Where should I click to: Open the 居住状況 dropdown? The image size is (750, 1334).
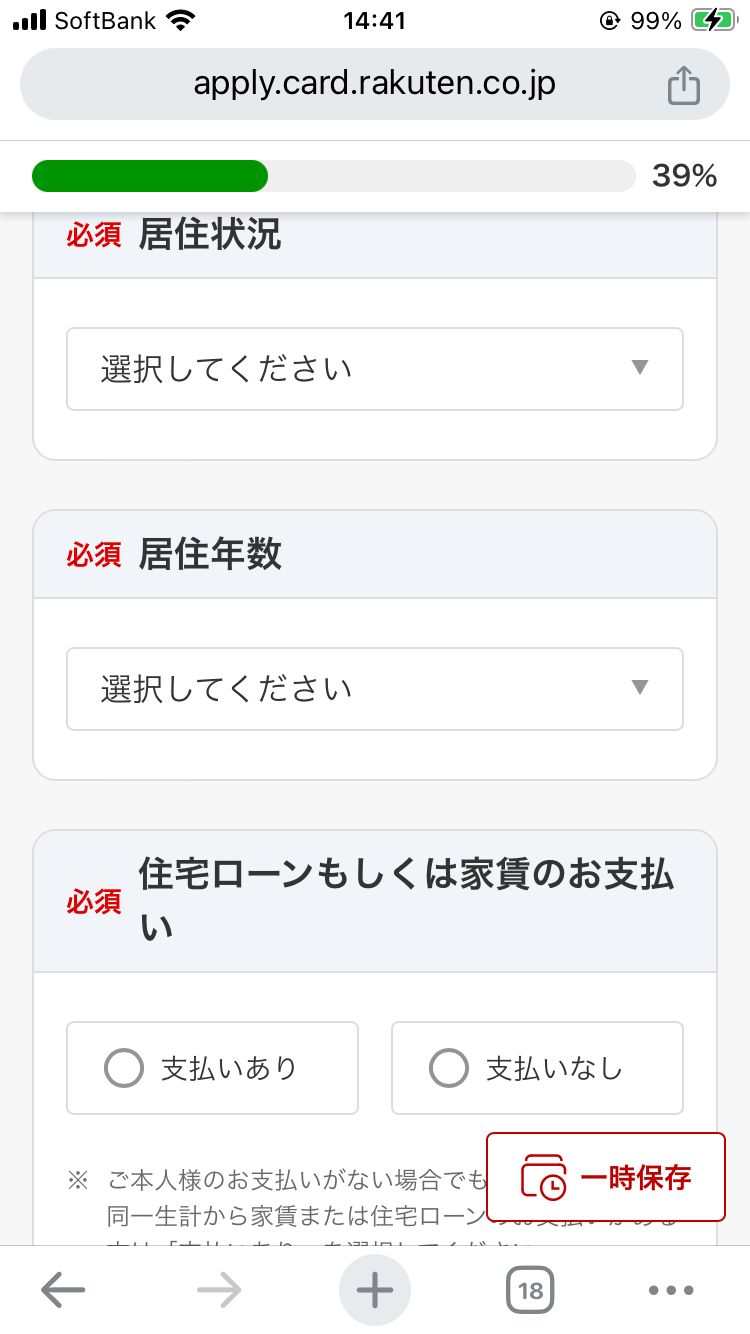[x=375, y=369]
